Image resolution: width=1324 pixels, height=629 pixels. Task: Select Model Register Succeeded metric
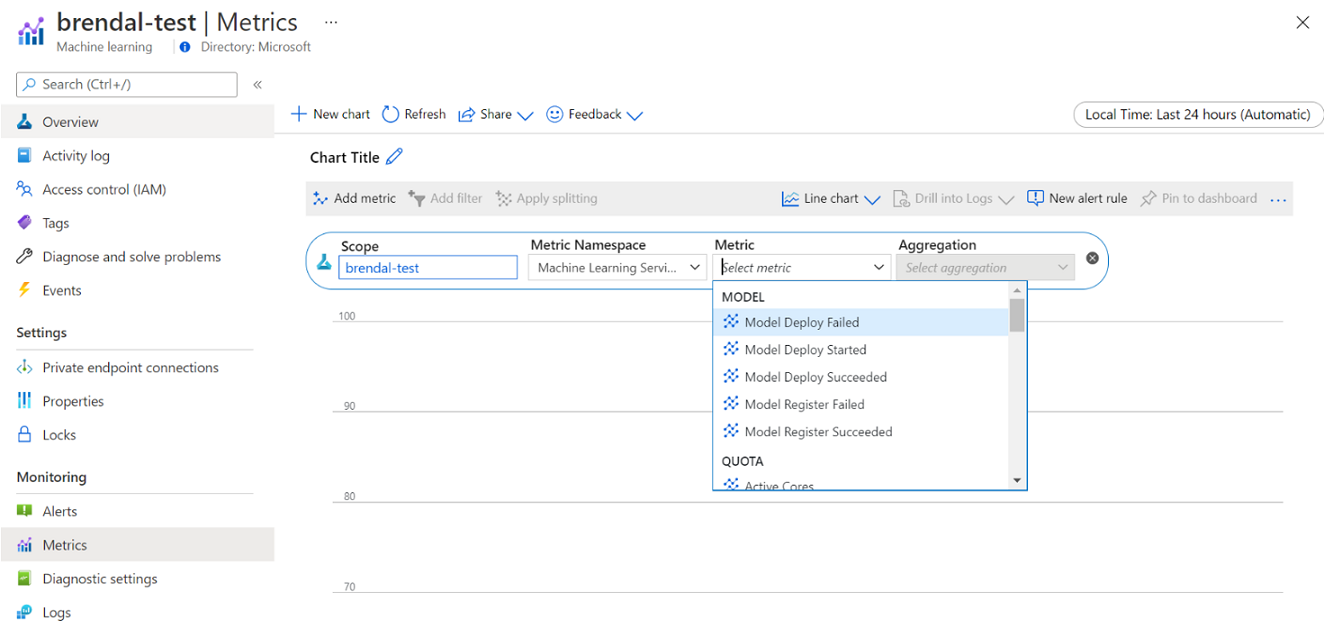click(x=861, y=432)
